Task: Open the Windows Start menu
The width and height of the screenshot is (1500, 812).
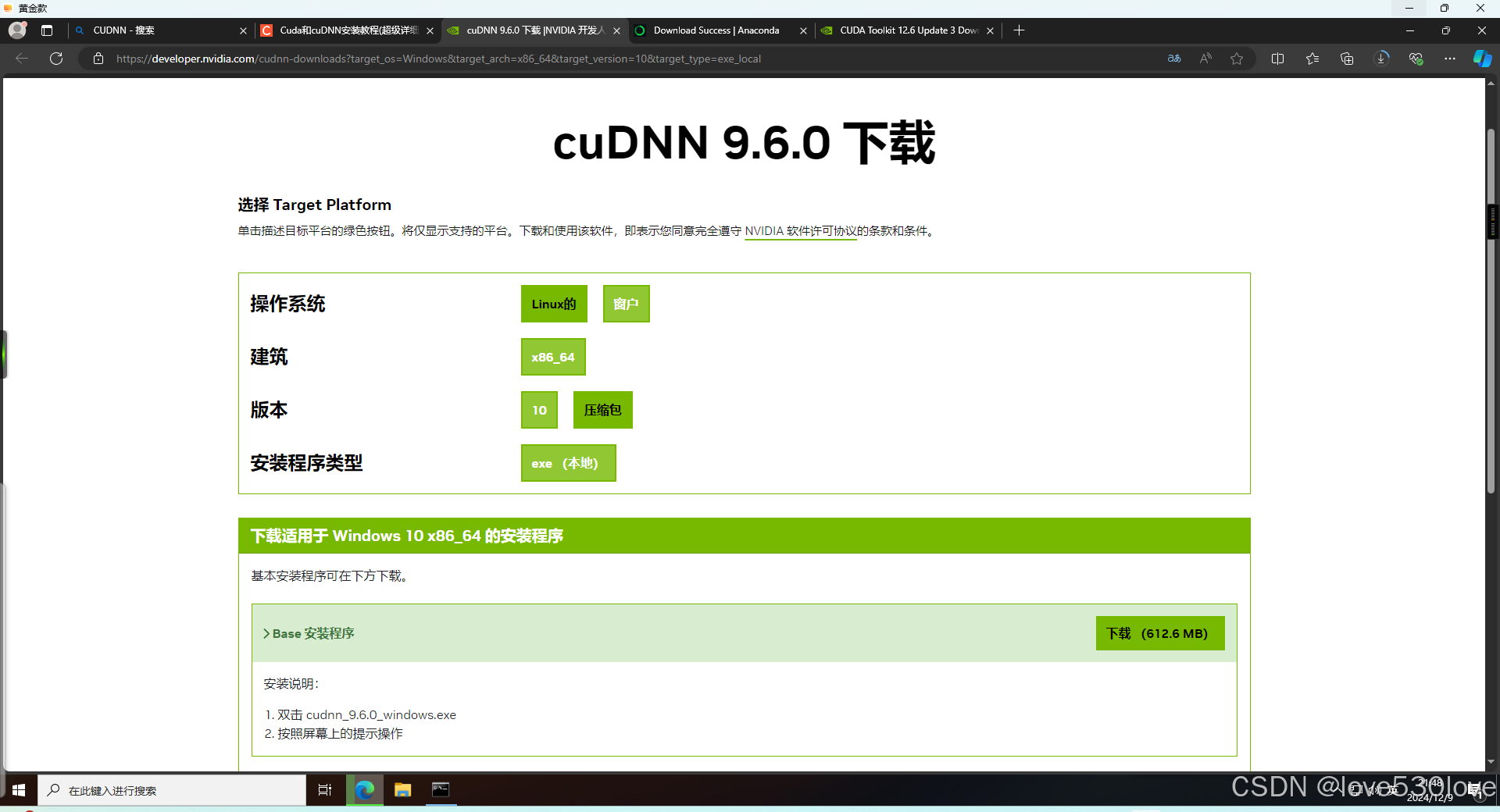Action: click(19, 790)
